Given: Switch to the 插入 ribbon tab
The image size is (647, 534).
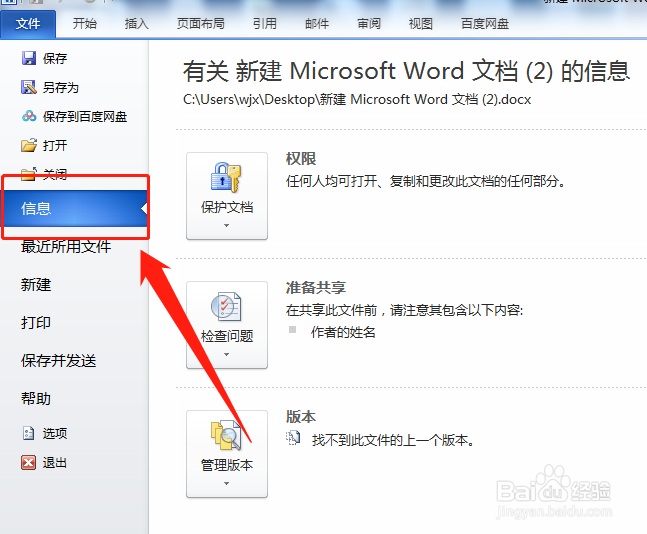Looking at the screenshot, I should tap(137, 24).
